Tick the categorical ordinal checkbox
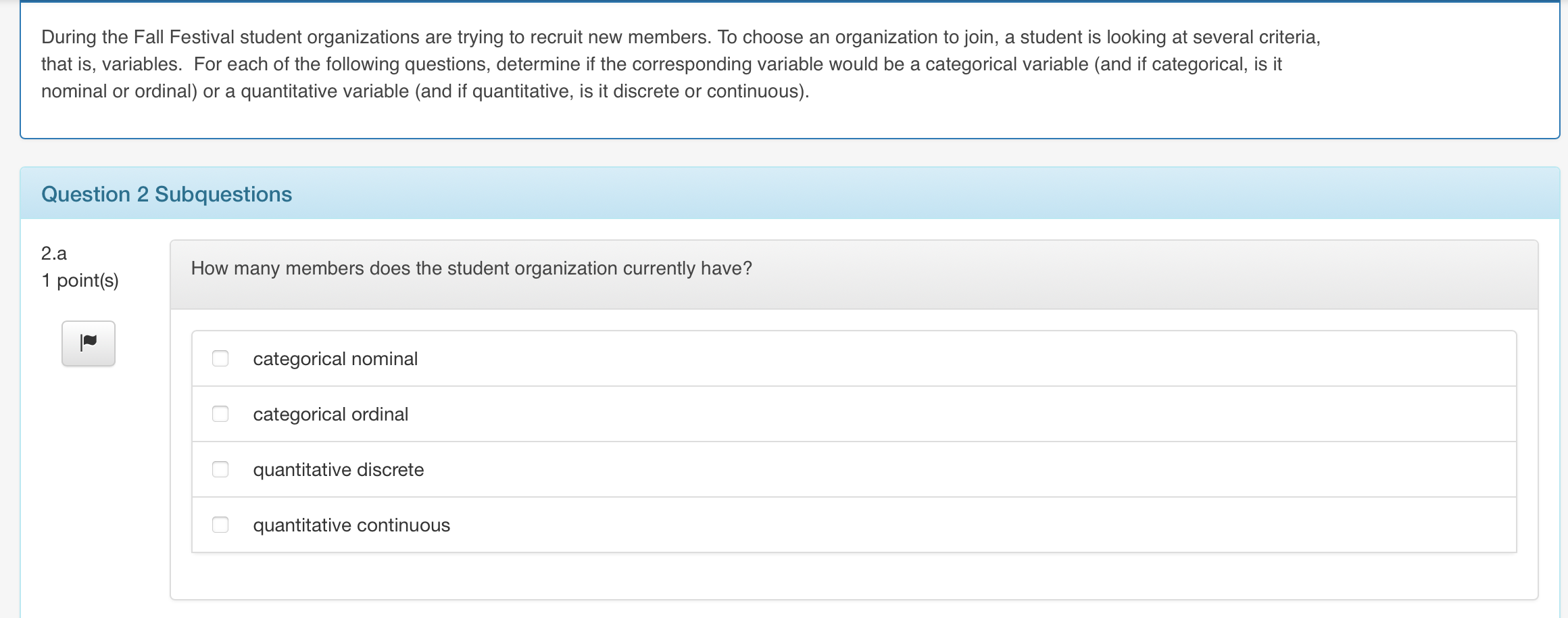The height and width of the screenshot is (618, 1568). click(x=220, y=414)
